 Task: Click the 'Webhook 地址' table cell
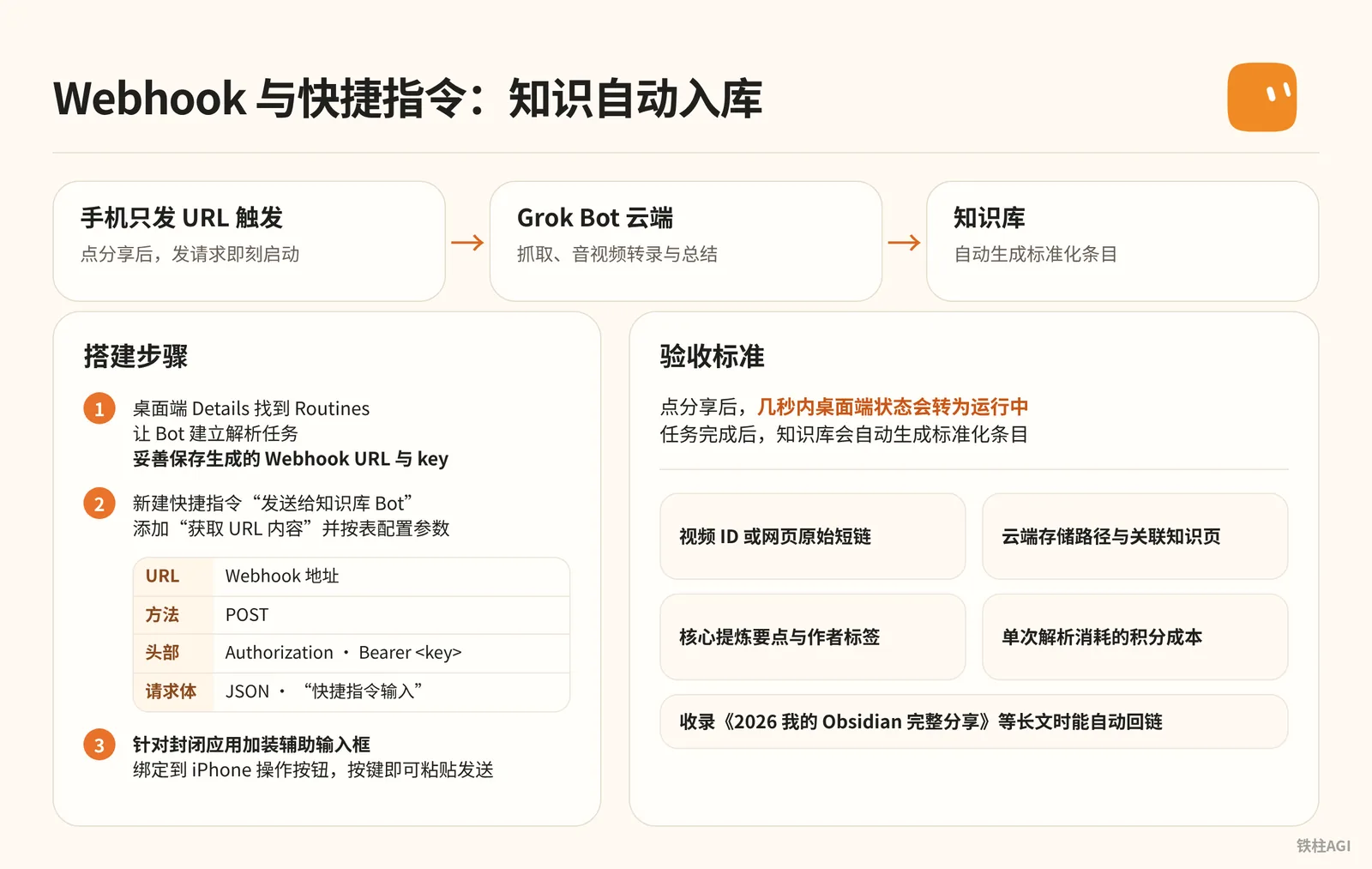pos(391,576)
